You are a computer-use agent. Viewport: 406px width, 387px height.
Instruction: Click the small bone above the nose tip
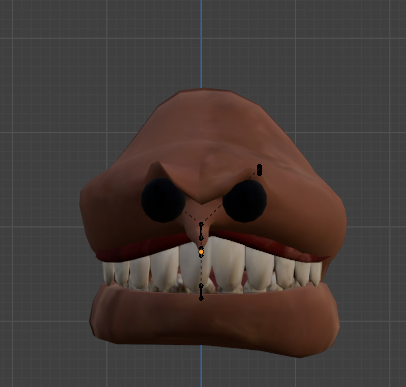pyautogui.click(x=201, y=231)
